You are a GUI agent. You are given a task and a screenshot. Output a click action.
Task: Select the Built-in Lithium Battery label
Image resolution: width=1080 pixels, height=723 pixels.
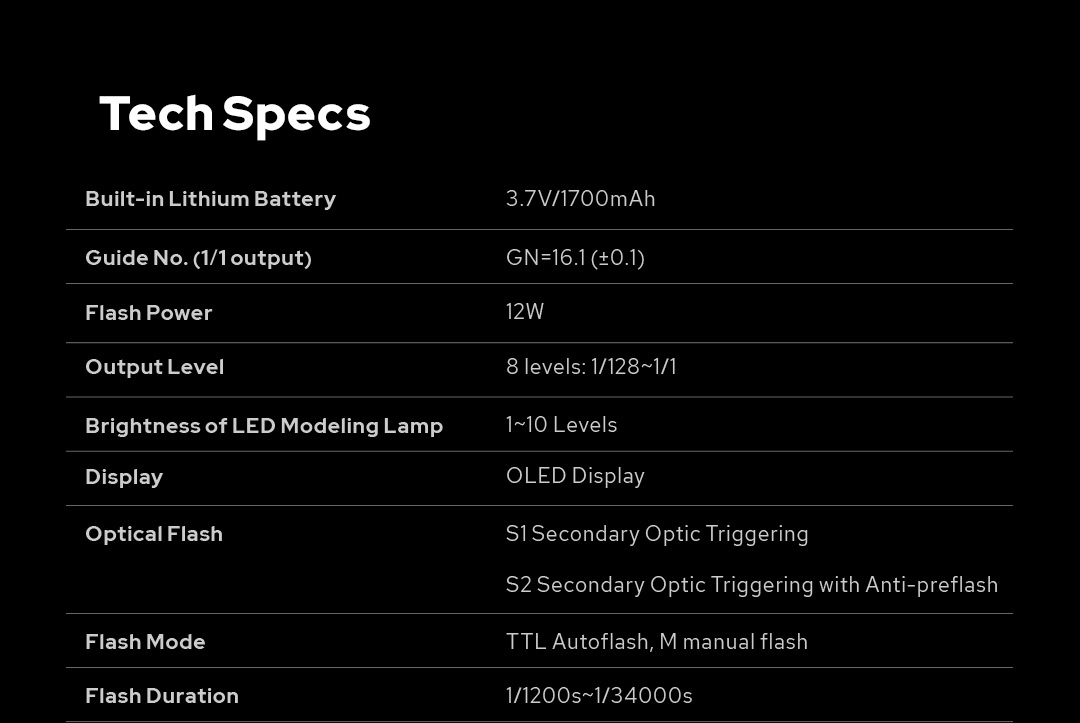point(210,199)
